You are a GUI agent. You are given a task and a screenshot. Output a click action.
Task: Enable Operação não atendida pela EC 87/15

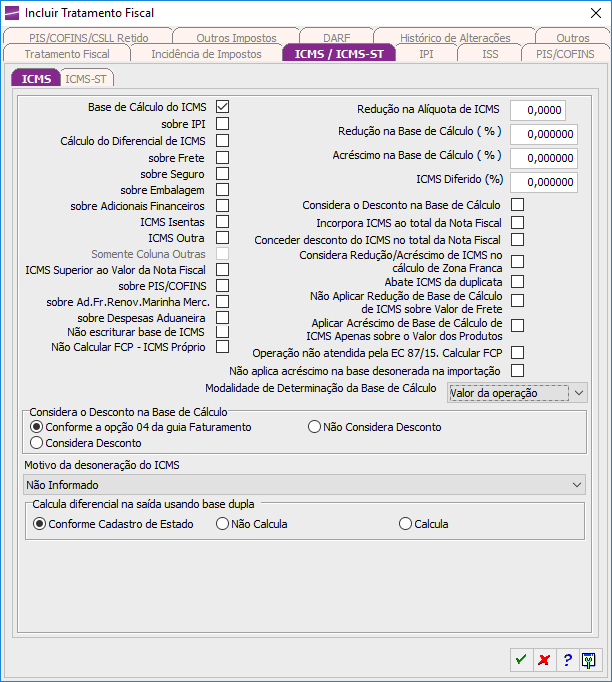(x=518, y=352)
